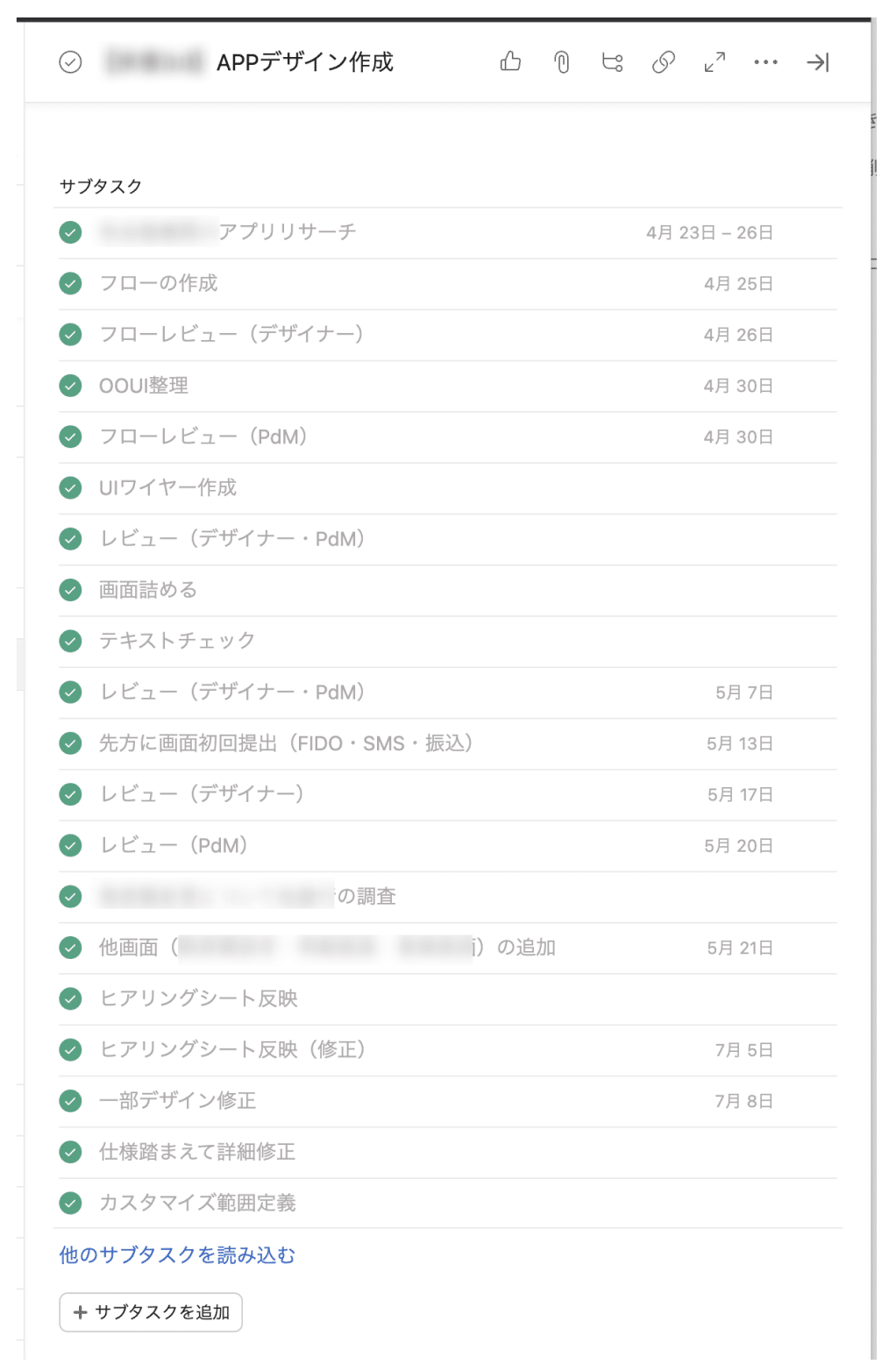The height and width of the screenshot is (1364, 896).
Task: Load more subtasks via 他のサブタスクを読み込む
Action: [x=177, y=1254]
